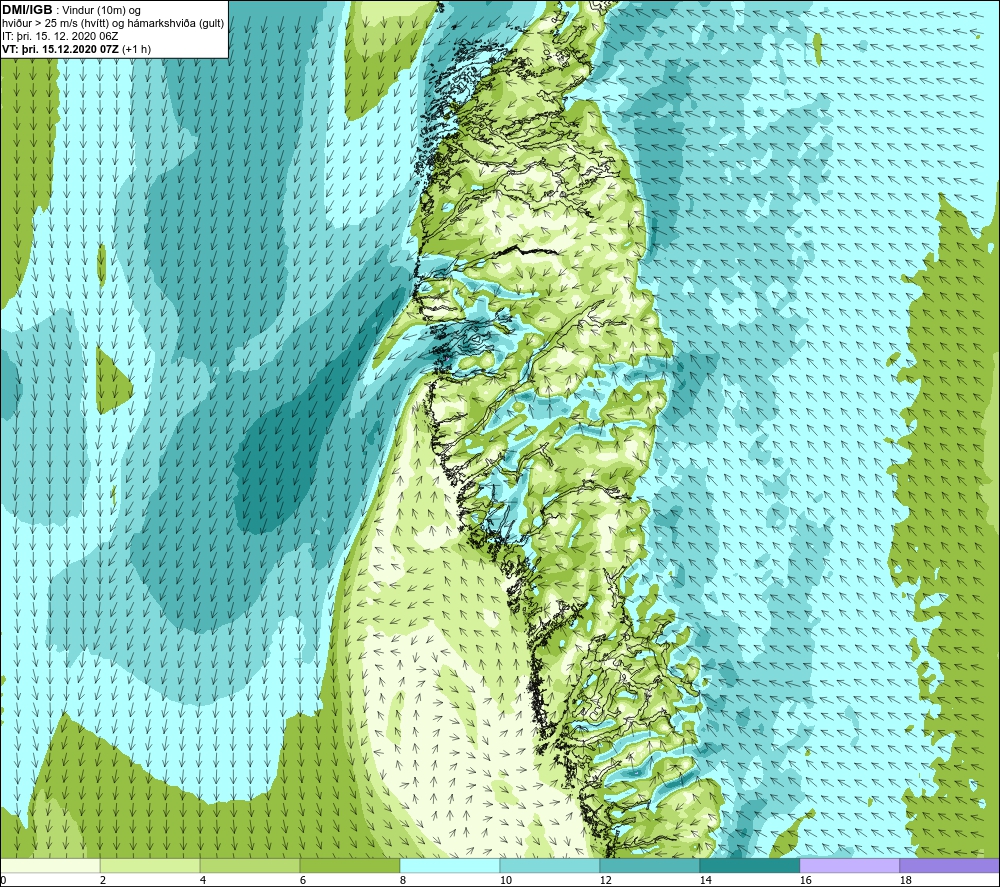Click the 2–4 m/s light green legend swatch
This screenshot has width=1000, height=887.
(150, 865)
